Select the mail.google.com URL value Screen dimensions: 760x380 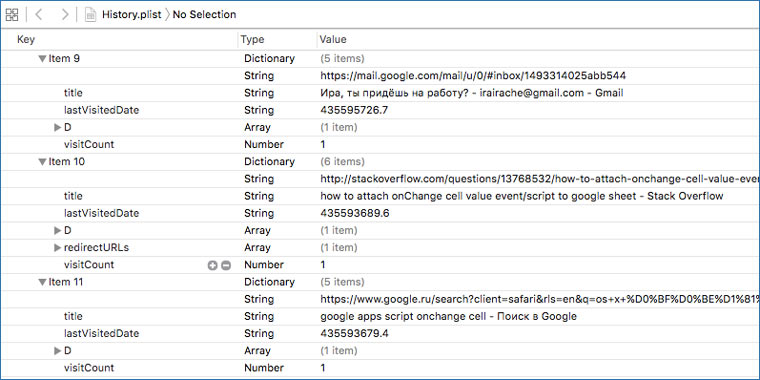473,76
